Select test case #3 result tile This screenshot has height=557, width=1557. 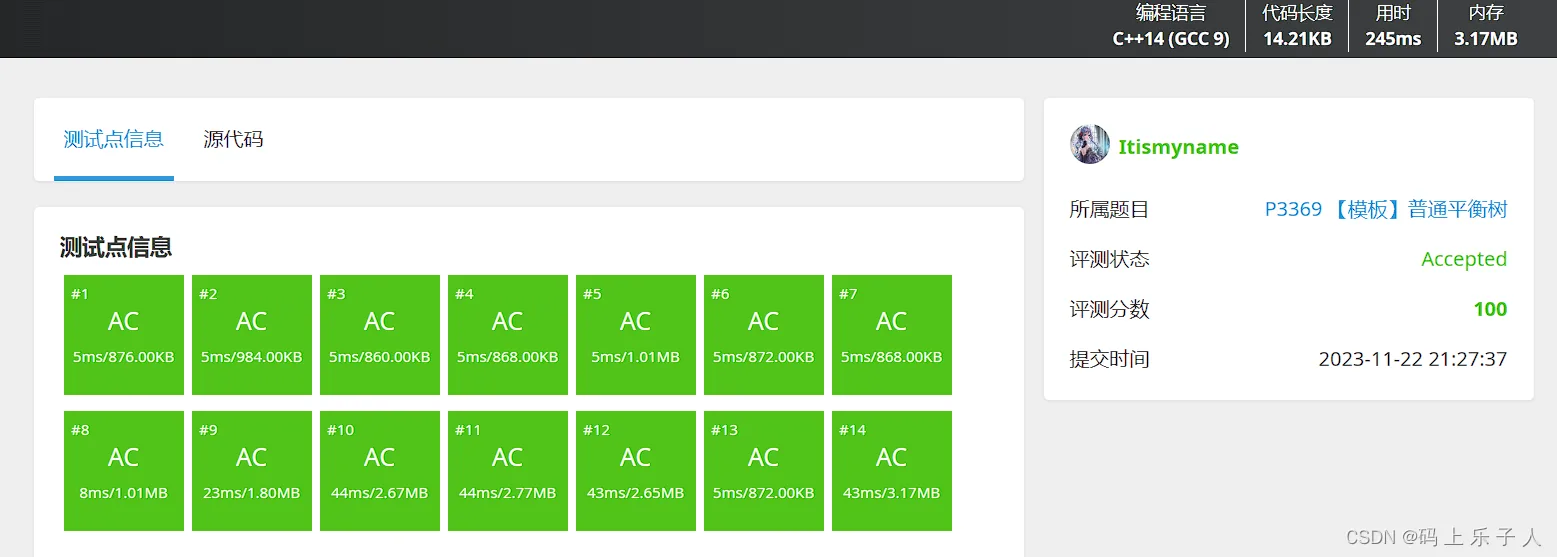point(380,335)
